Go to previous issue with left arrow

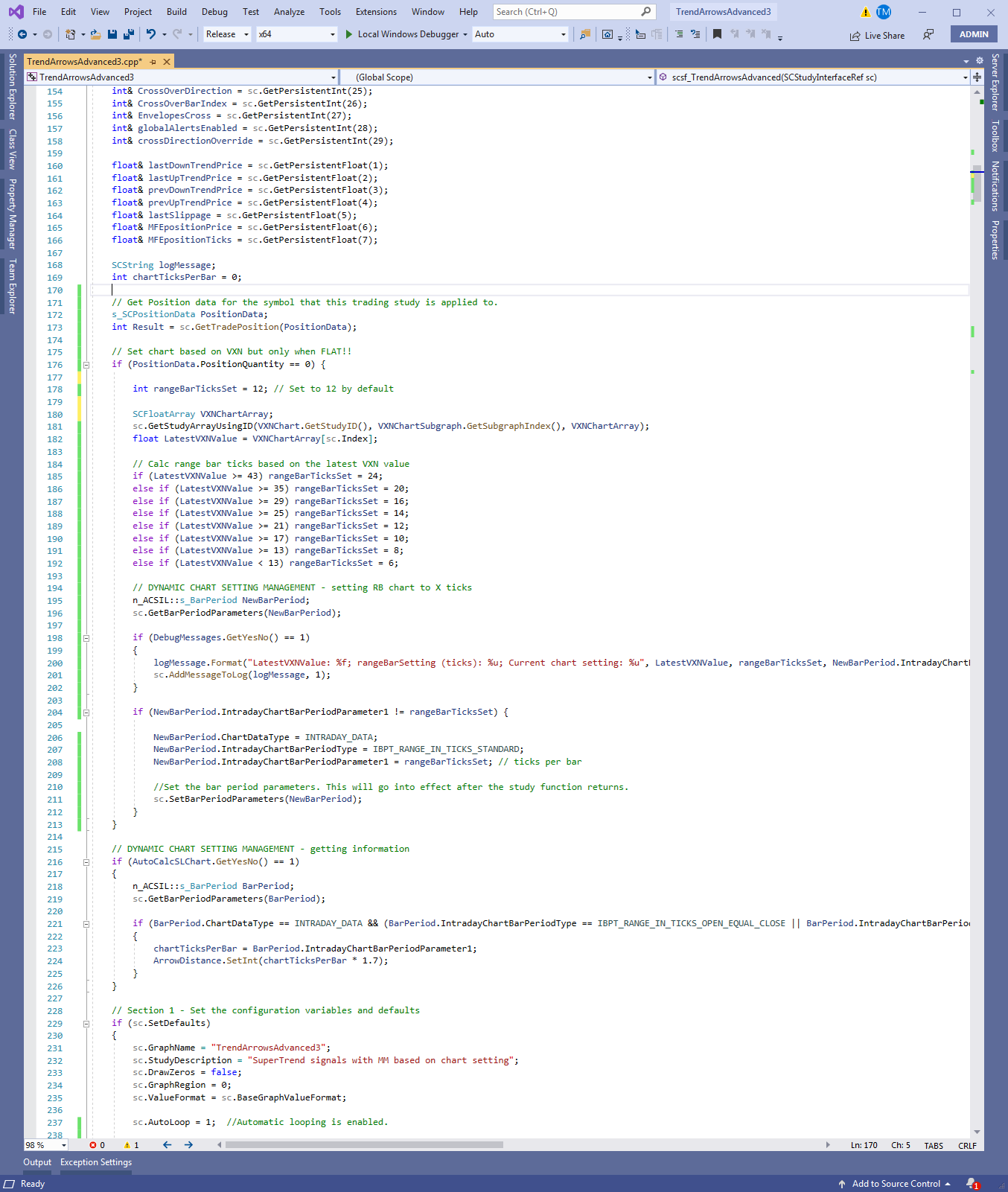point(167,1145)
